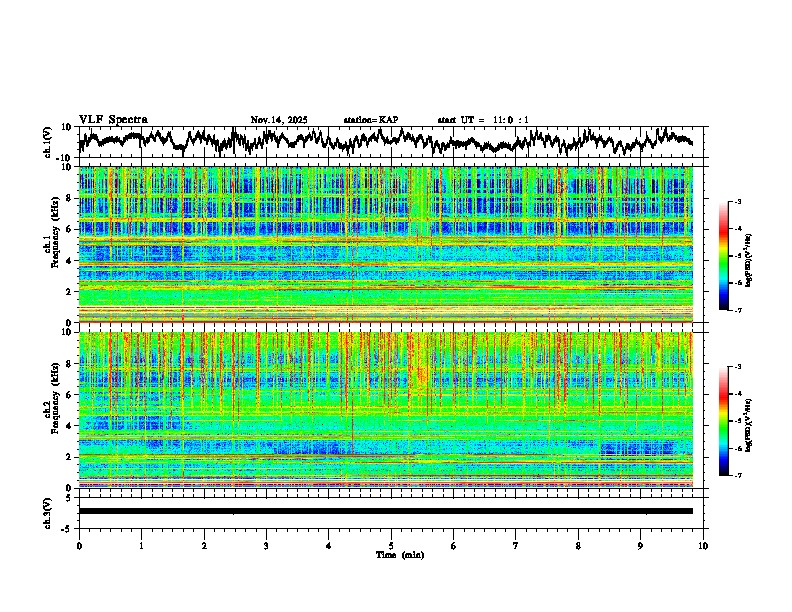
Task: Click the "-3" label on ch.2 color bar
Action: [x=737, y=367]
